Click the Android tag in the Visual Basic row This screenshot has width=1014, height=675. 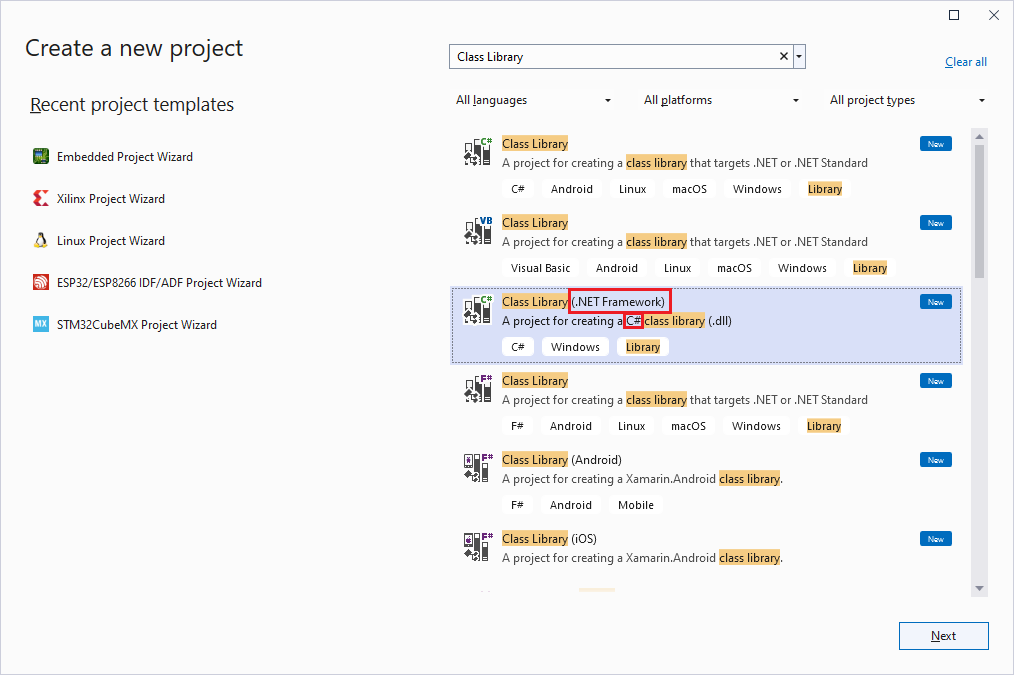616,268
